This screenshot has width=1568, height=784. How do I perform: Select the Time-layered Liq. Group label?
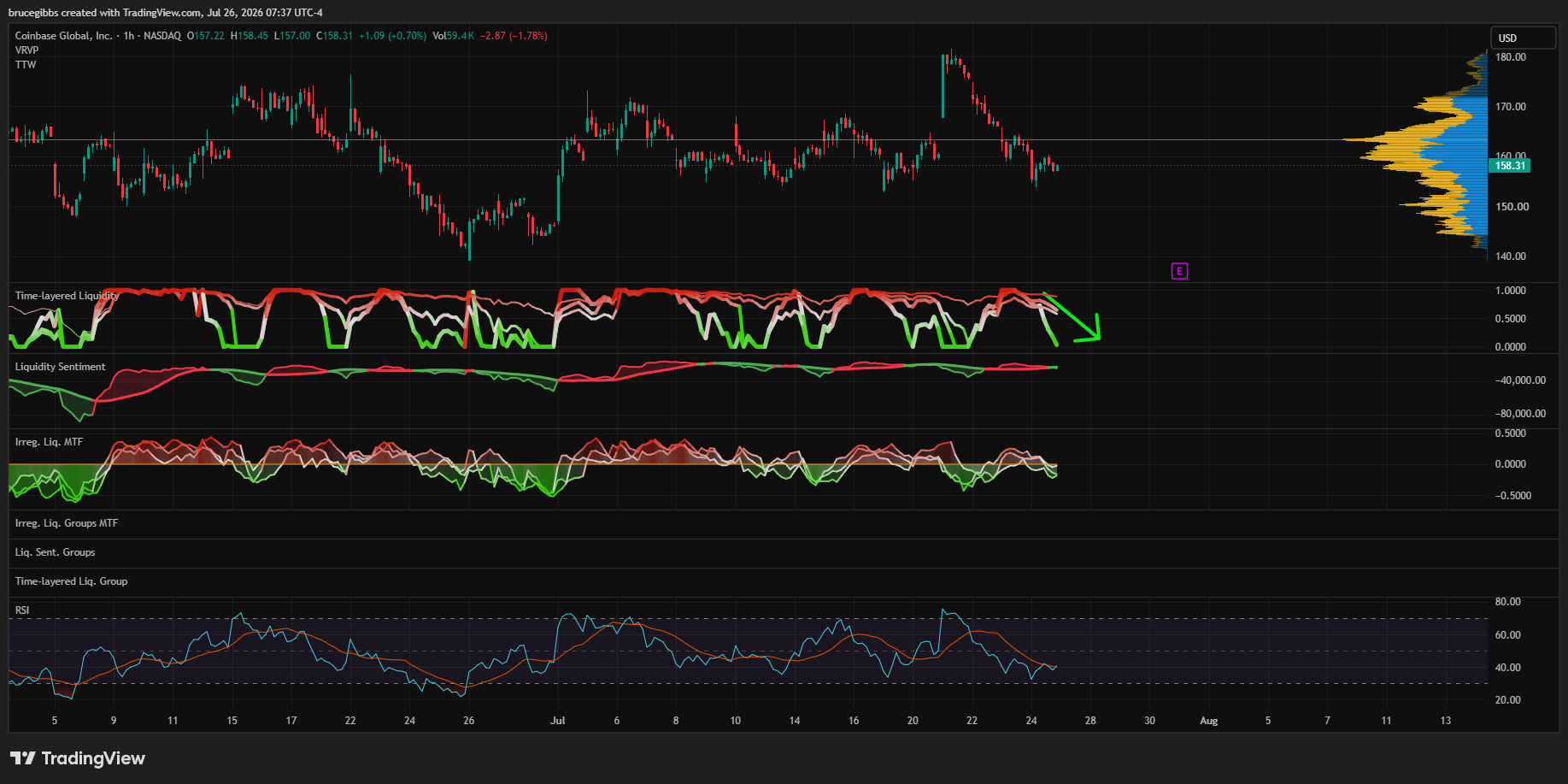coord(71,581)
